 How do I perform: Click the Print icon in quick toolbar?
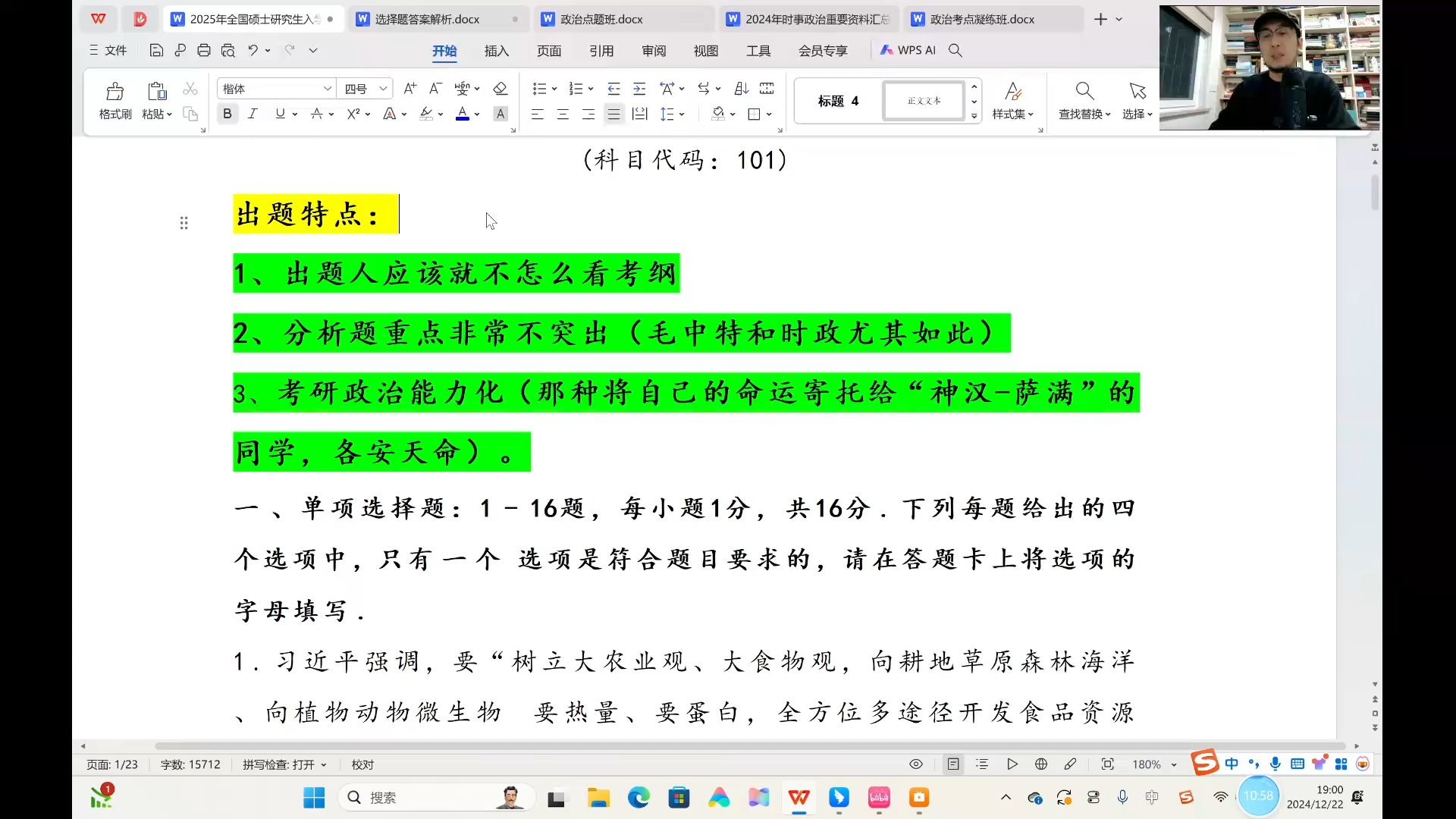[203, 50]
